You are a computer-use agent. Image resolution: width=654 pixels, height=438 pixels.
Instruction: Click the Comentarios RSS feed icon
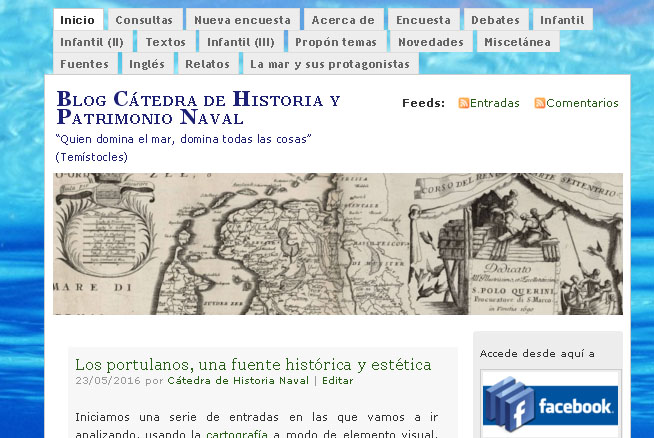pos(540,103)
